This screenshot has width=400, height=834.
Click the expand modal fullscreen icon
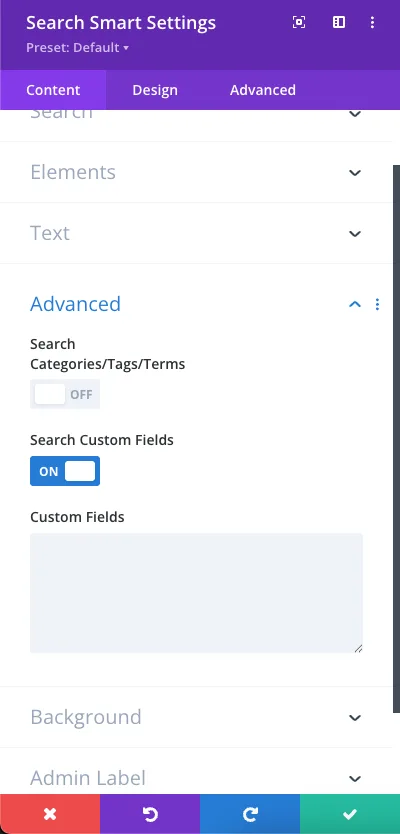(x=299, y=22)
